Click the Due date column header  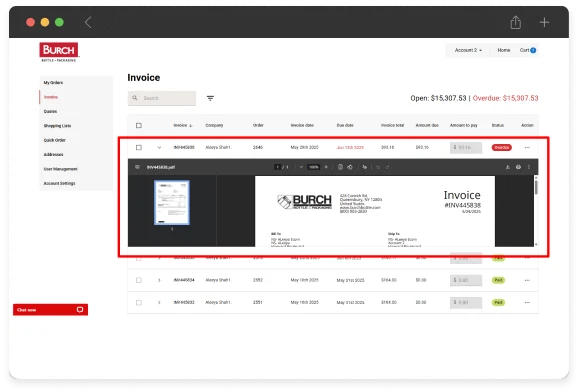pos(345,126)
